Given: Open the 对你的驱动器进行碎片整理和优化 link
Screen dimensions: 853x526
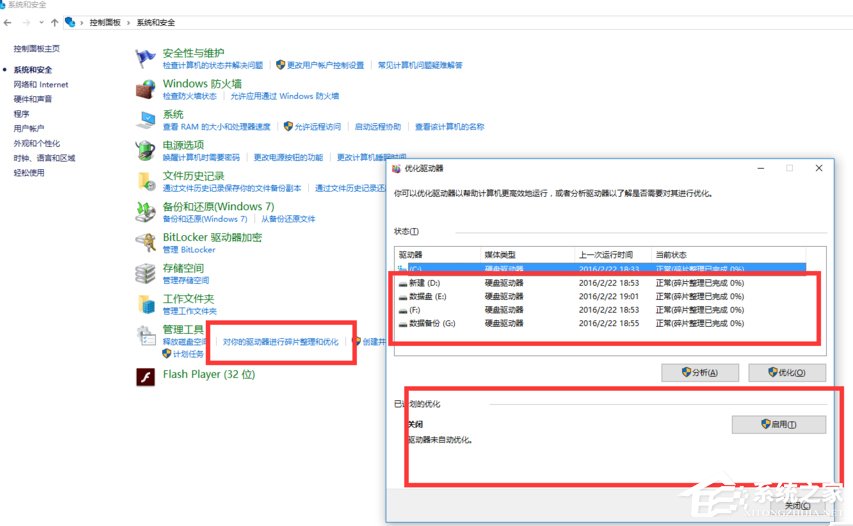Looking at the screenshot, I should 287,342.
